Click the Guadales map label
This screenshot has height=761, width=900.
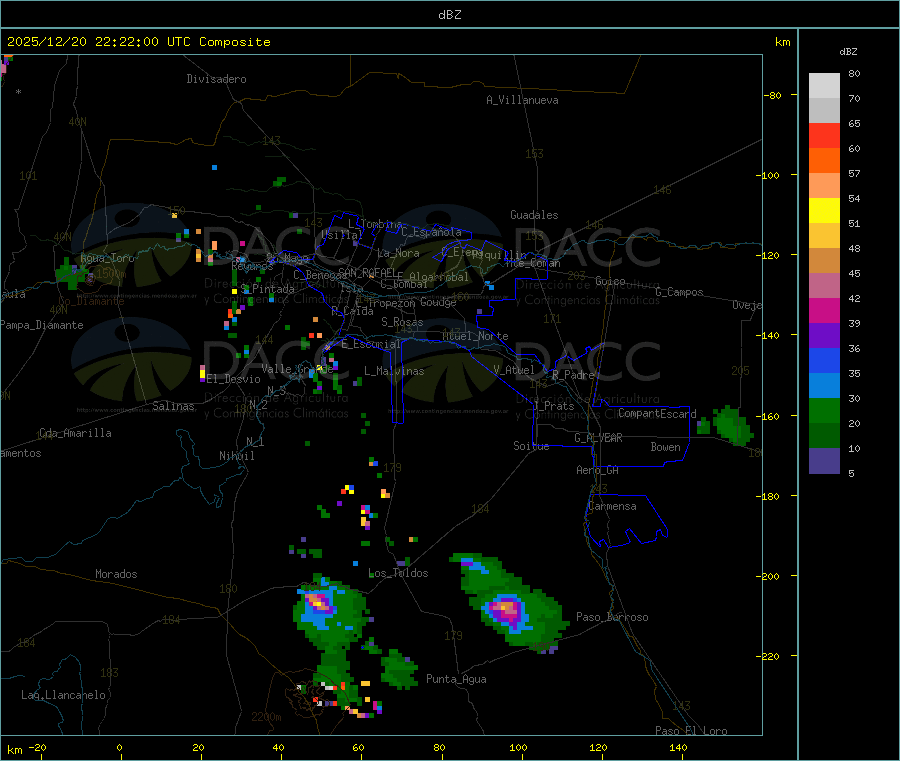pyautogui.click(x=534, y=215)
